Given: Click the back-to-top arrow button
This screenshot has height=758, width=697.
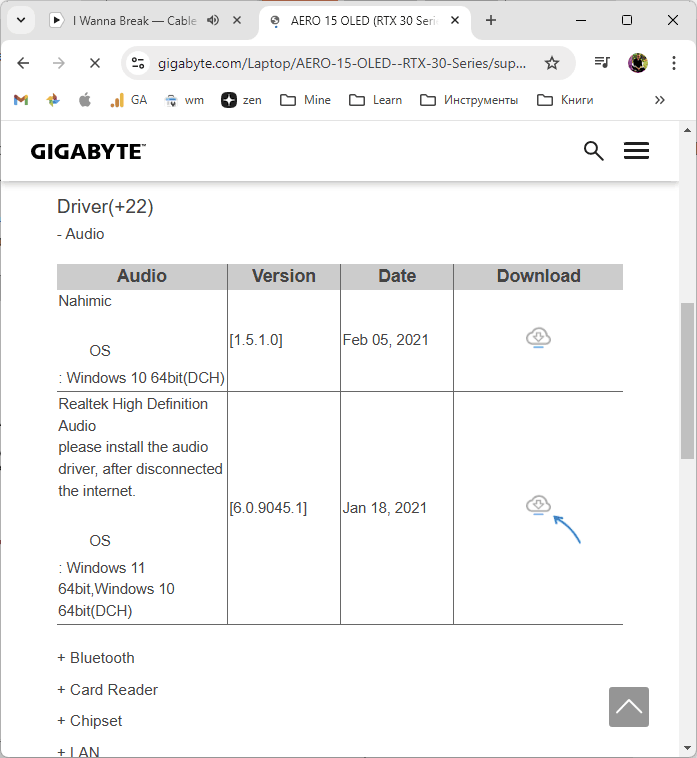Looking at the screenshot, I should point(628,706).
